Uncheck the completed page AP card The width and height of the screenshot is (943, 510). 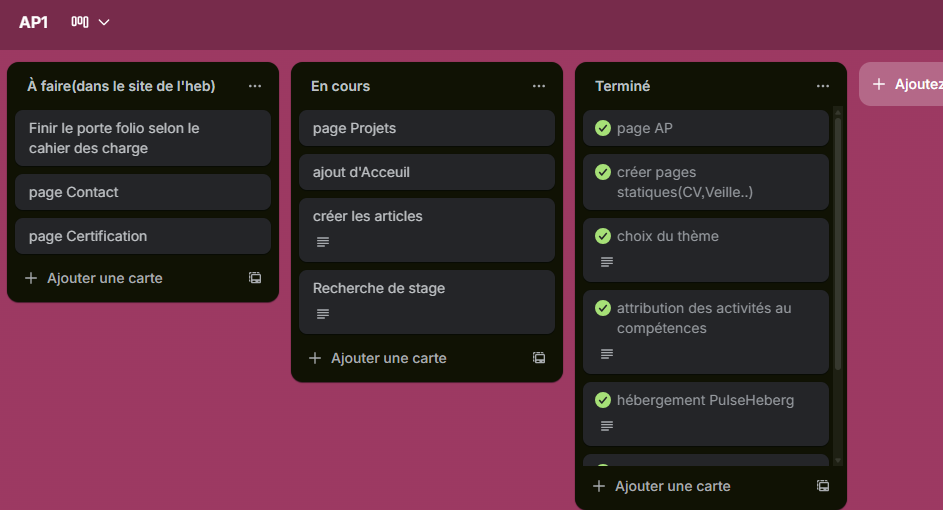point(603,128)
